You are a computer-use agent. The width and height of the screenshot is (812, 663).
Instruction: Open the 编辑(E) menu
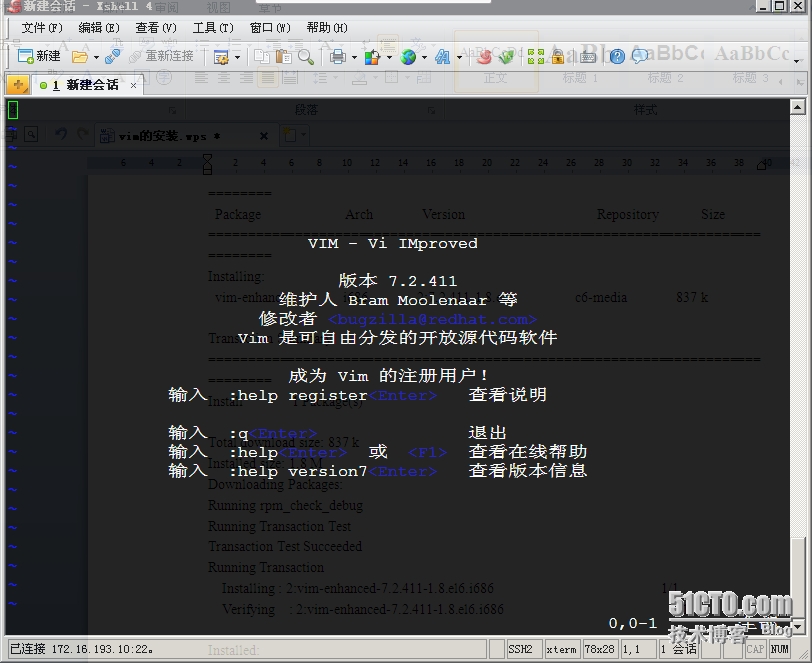point(99,27)
